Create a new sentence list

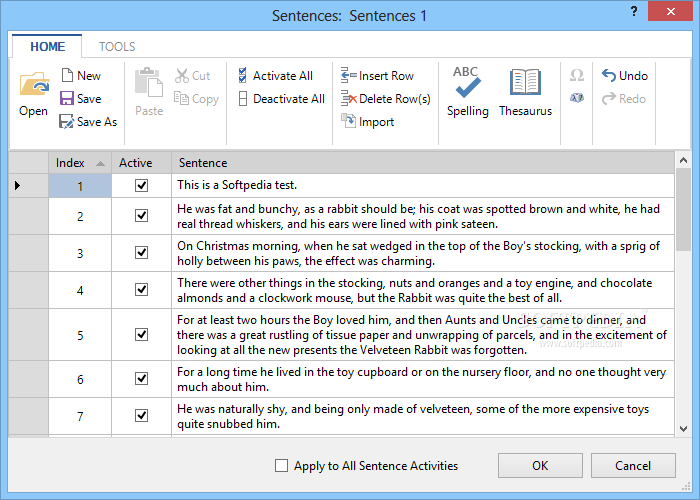click(81, 75)
